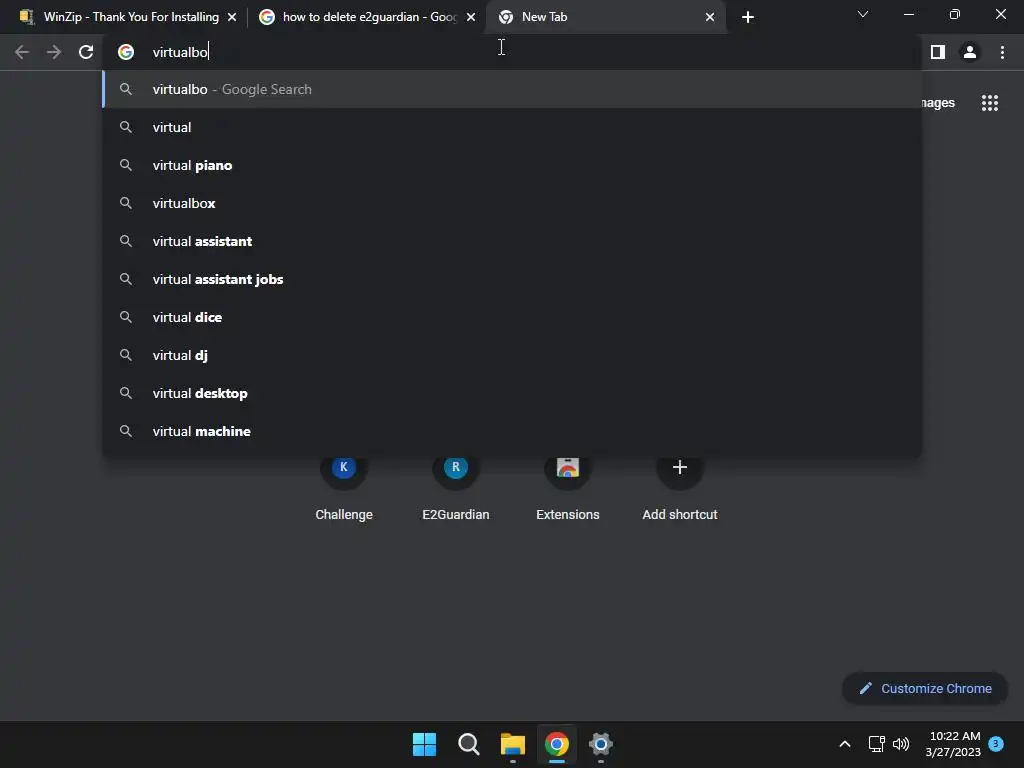Open the profile avatar icon
Viewport: 1024px width, 768px height.
coord(970,52)
